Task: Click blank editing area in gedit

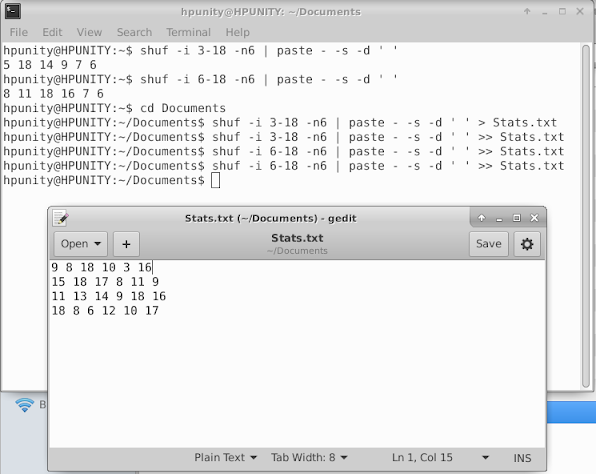Action: coord(297,382)
